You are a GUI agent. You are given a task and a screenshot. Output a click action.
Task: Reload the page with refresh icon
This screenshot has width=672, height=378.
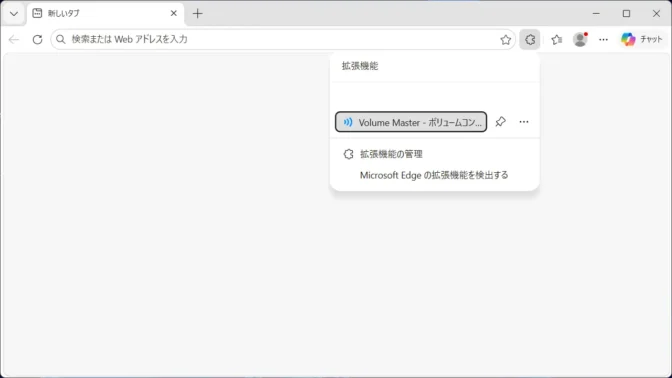pos(38,39)
